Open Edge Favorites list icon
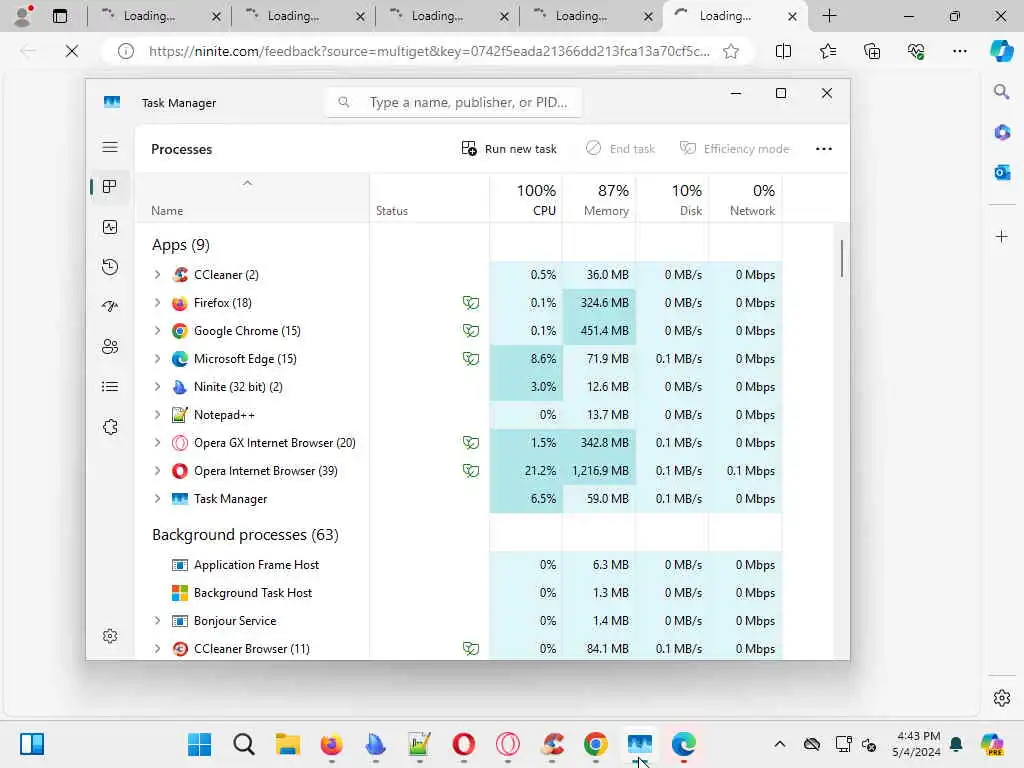 (x=827, y=51)
